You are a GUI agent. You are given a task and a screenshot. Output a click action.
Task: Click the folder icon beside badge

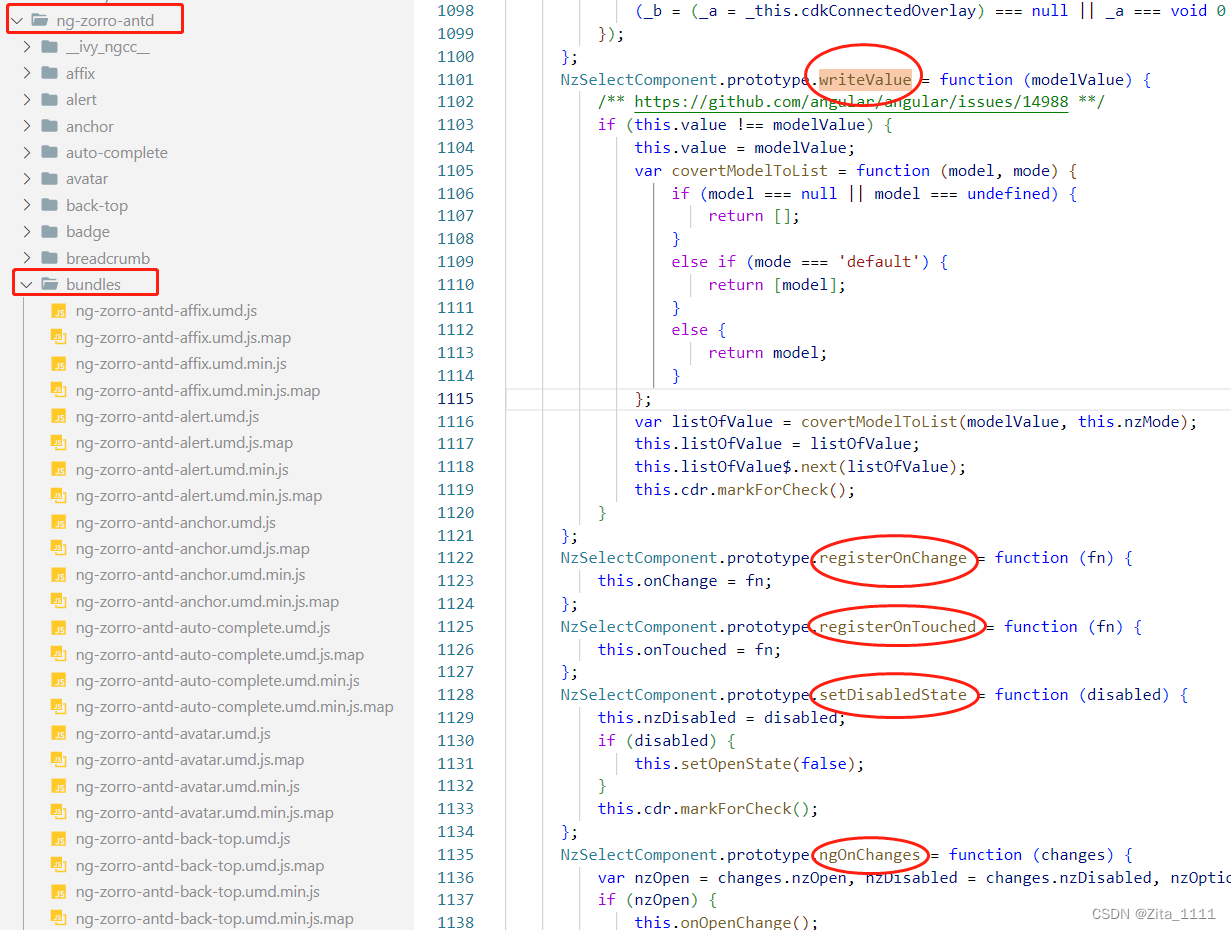point(48,231)
